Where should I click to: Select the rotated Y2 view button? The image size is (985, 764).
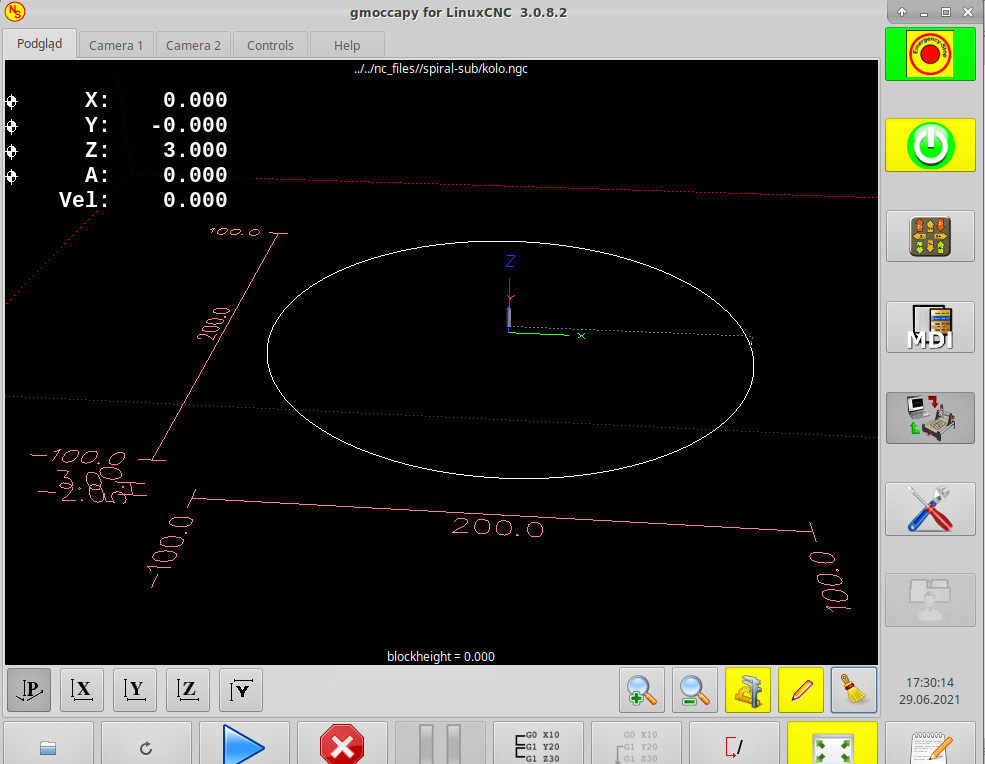click(241, 690)
